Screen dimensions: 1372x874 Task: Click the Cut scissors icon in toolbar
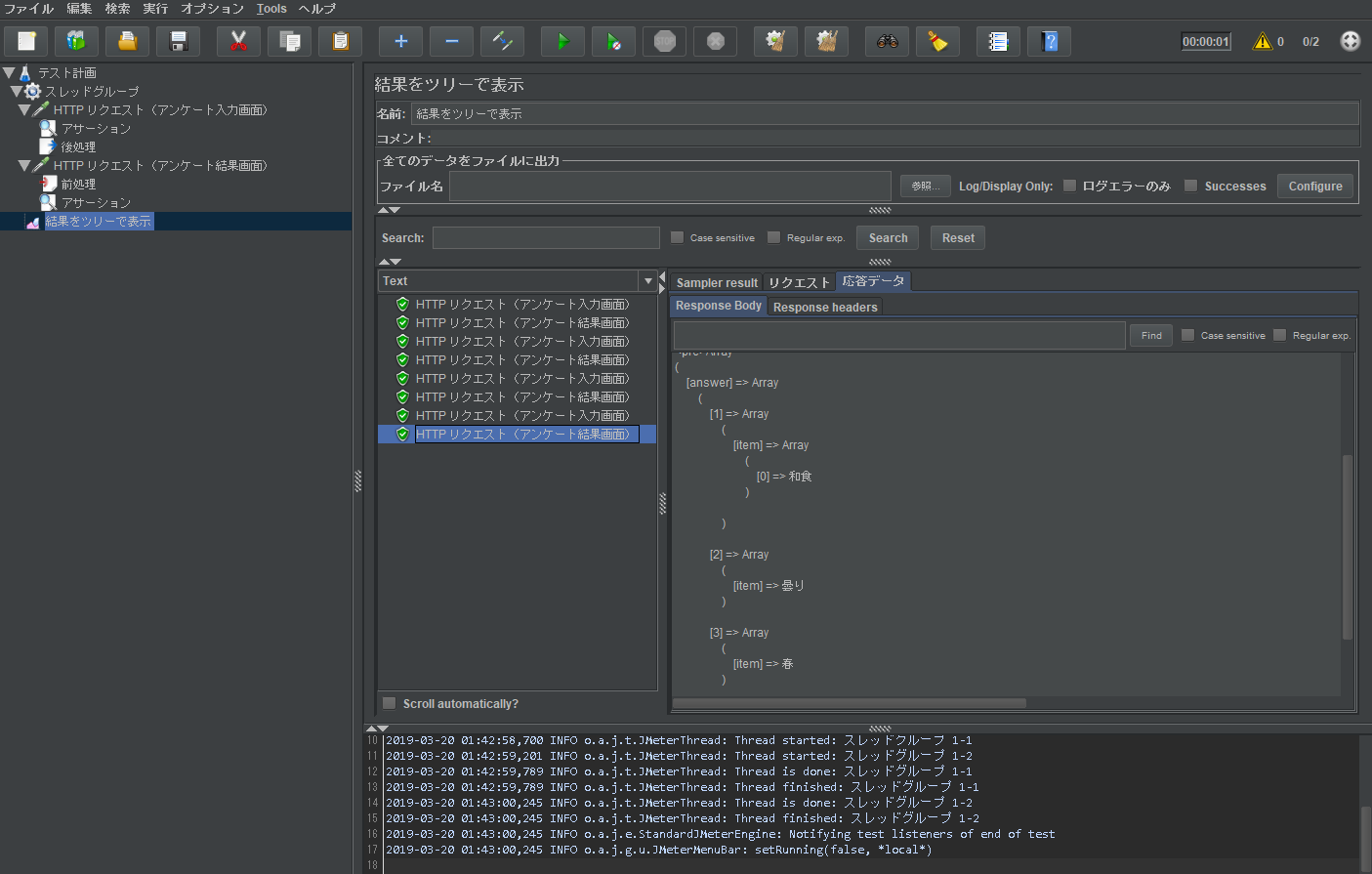[238, 41]
